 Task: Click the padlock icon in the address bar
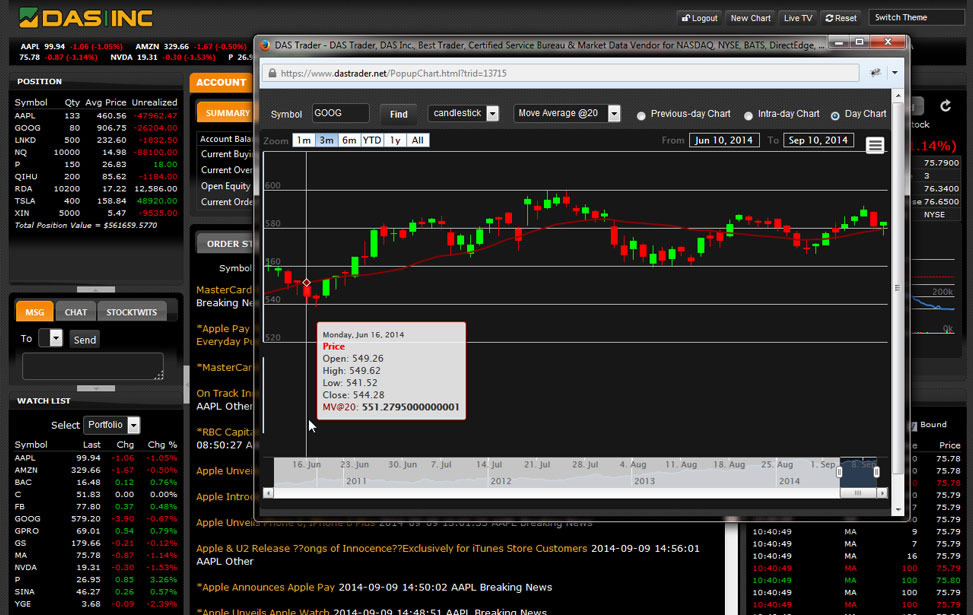click(272, 73)
